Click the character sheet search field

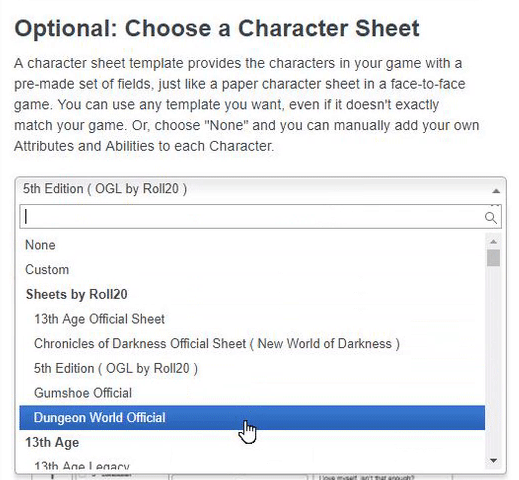point(260,217)
